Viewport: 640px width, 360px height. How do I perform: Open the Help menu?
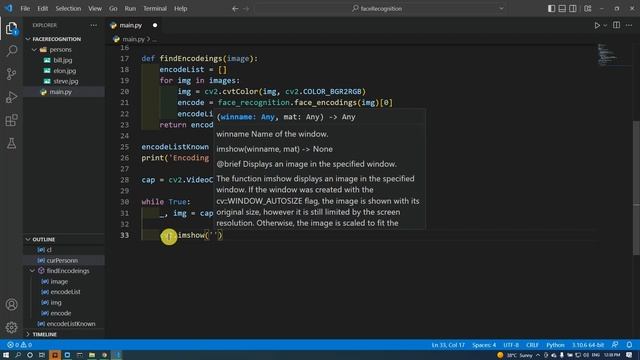click(x=180, y=9)
